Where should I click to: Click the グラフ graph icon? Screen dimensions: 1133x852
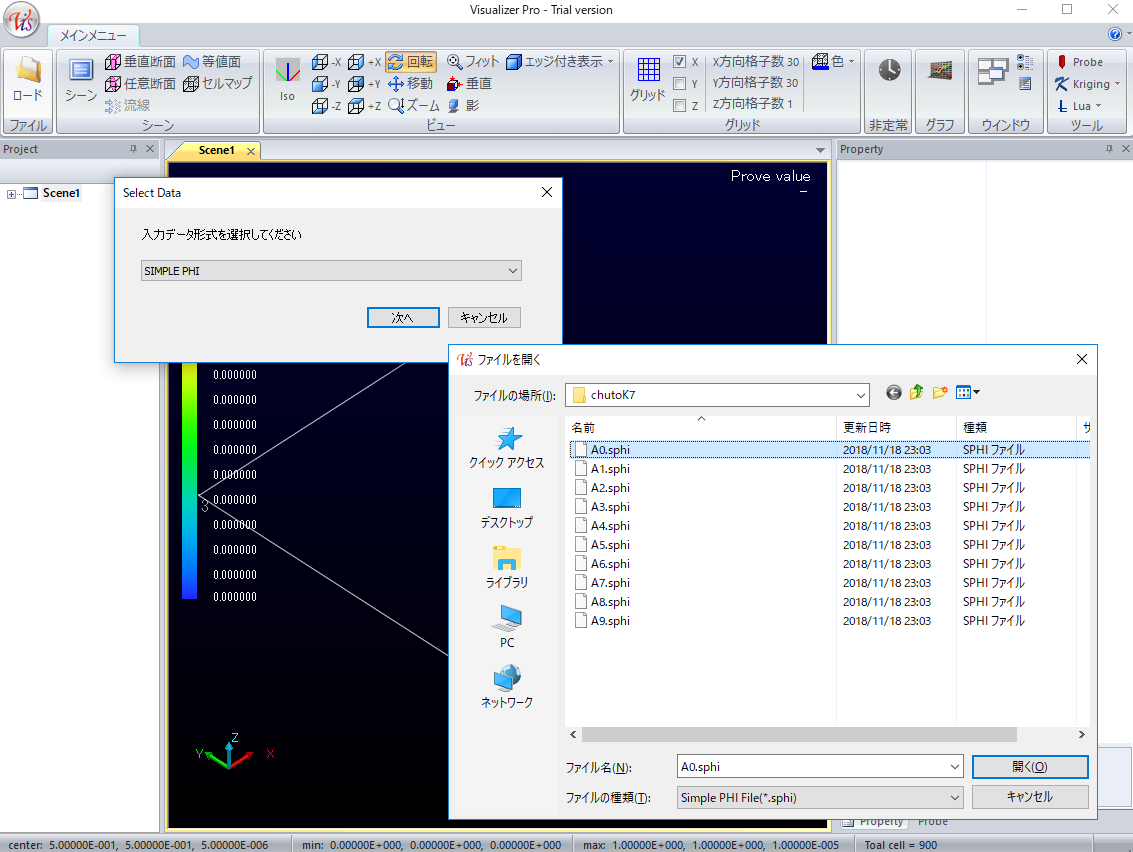(x=939, y=78)
